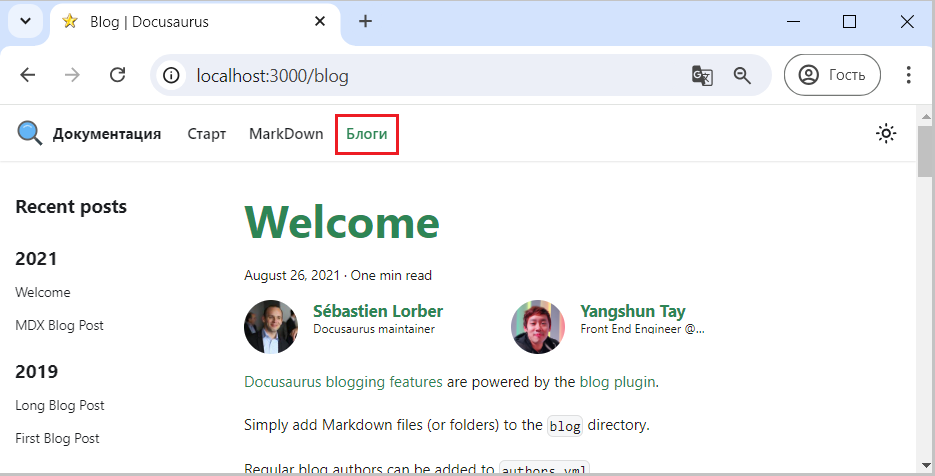Select the Blog | Docusaurus browser tab
The image size is (935, 476).
pos(195,23)
